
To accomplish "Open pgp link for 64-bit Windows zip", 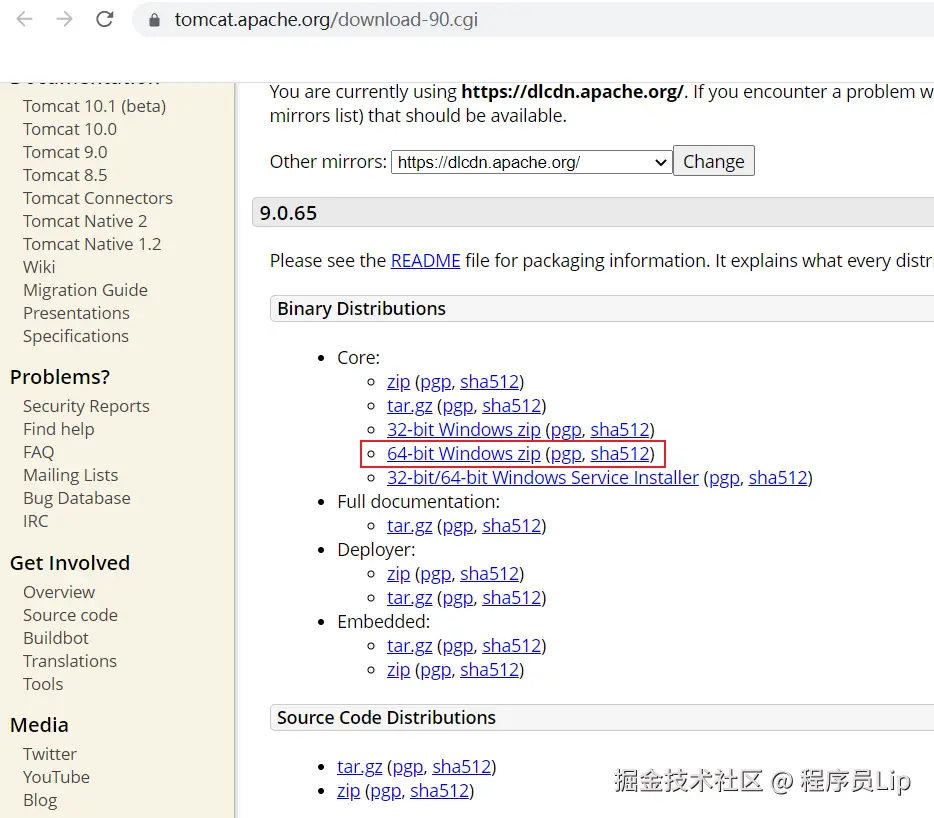I will [x=566, y=454].
